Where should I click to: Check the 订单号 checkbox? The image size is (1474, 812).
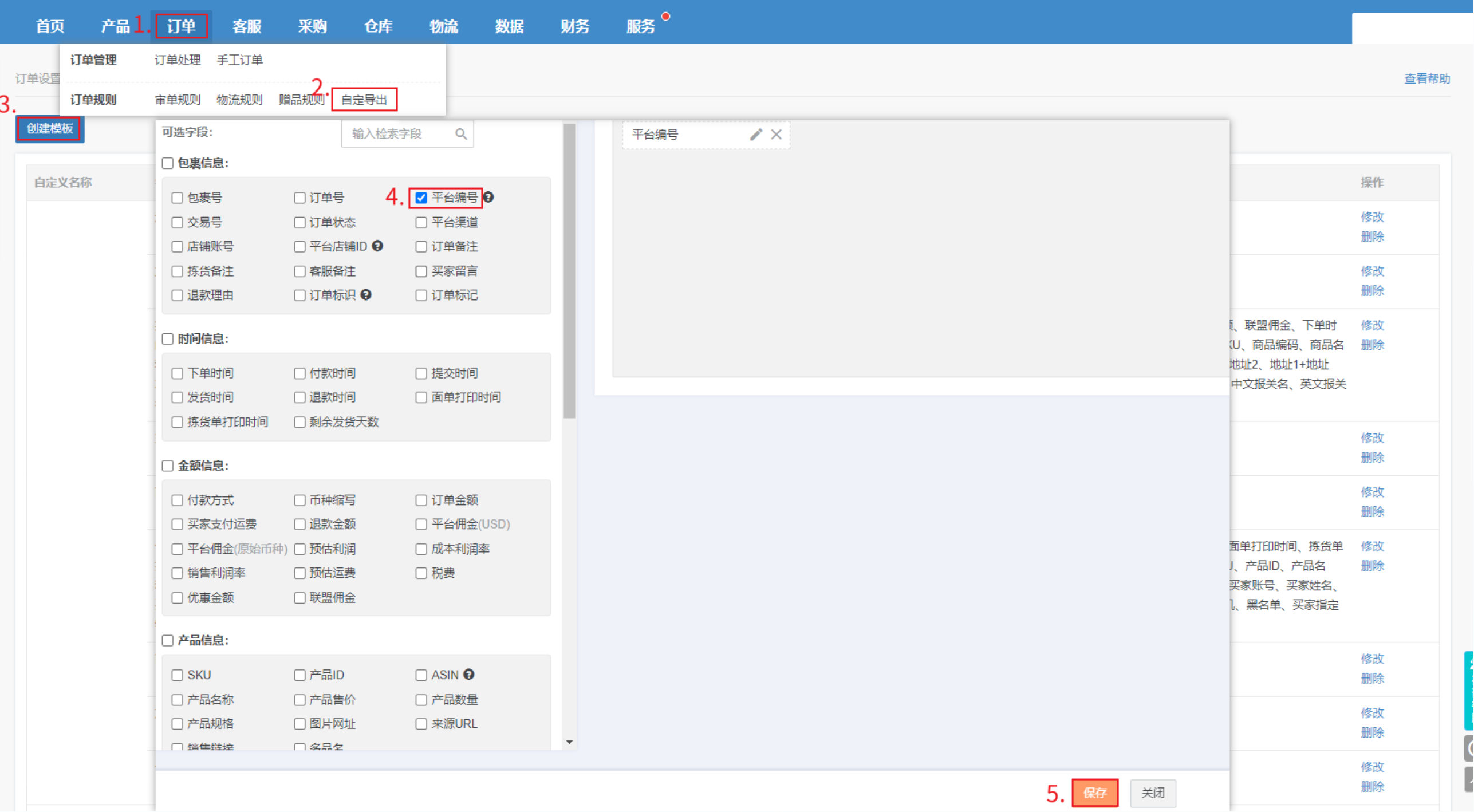(299, 198)
